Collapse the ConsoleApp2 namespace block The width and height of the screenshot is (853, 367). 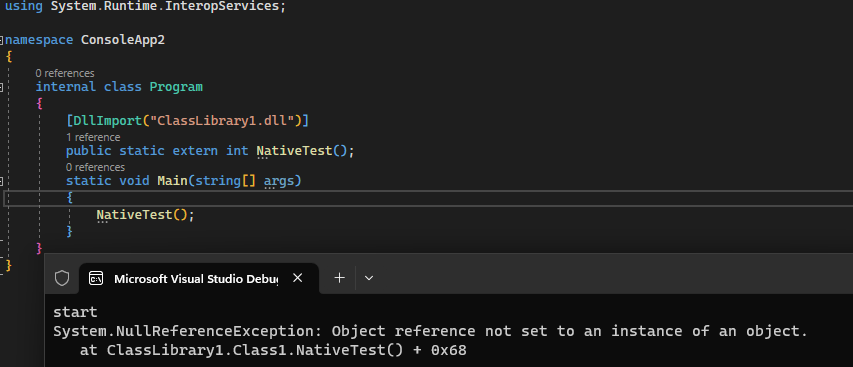(x=2, y=40)
